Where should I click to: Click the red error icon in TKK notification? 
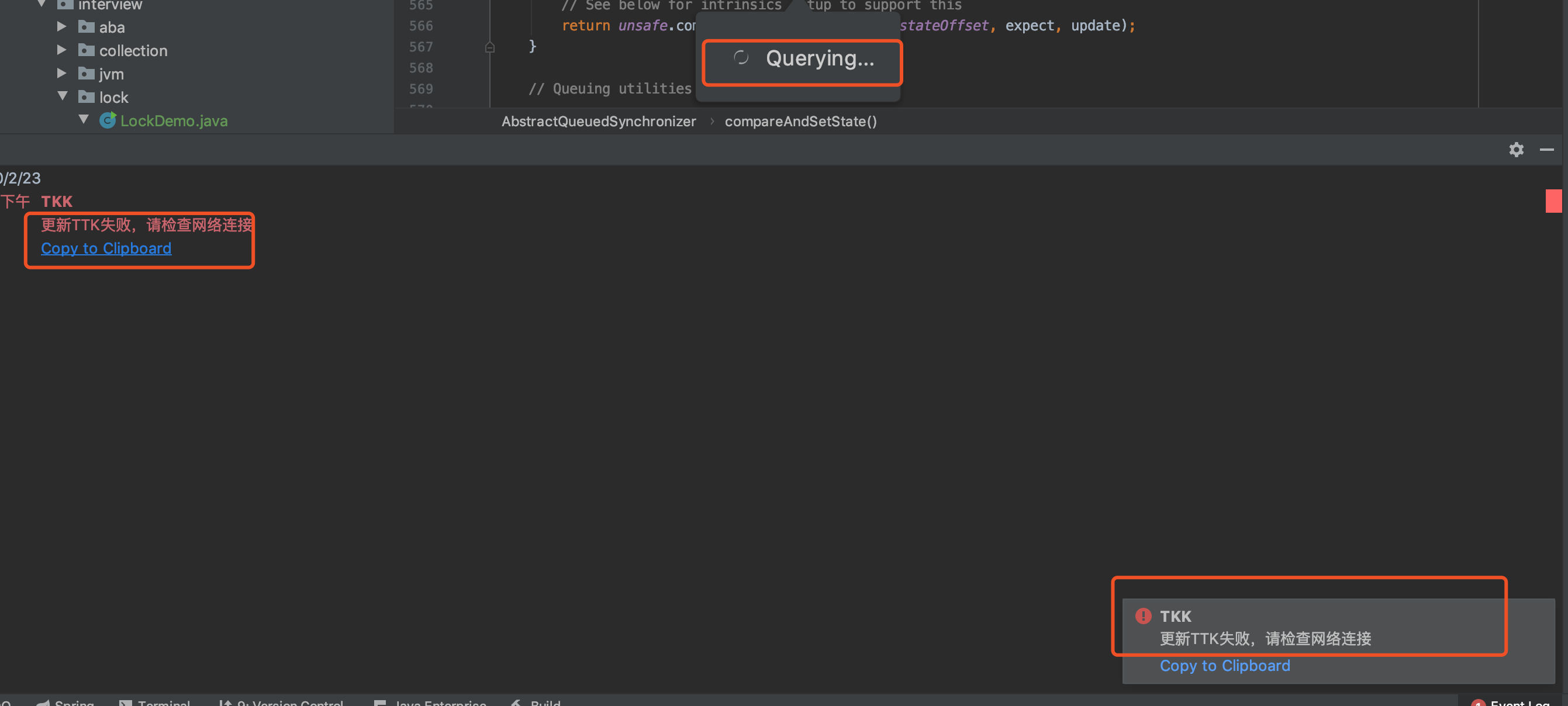coord(1143,616)
